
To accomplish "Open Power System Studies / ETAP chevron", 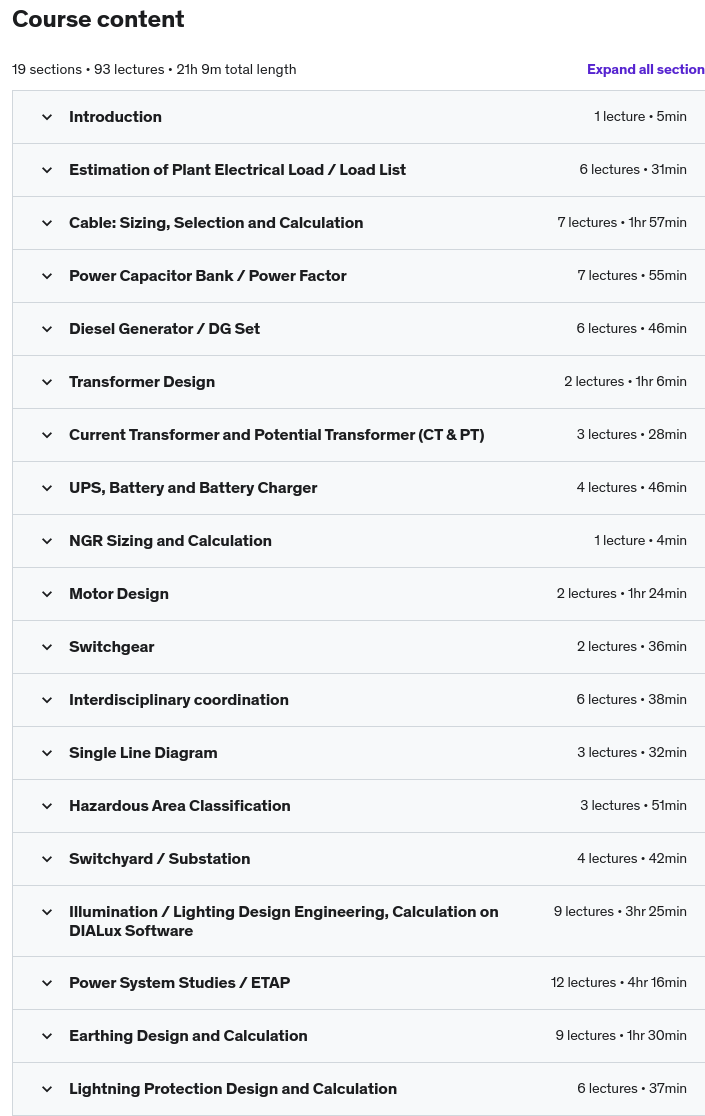I will coord(47,983).
